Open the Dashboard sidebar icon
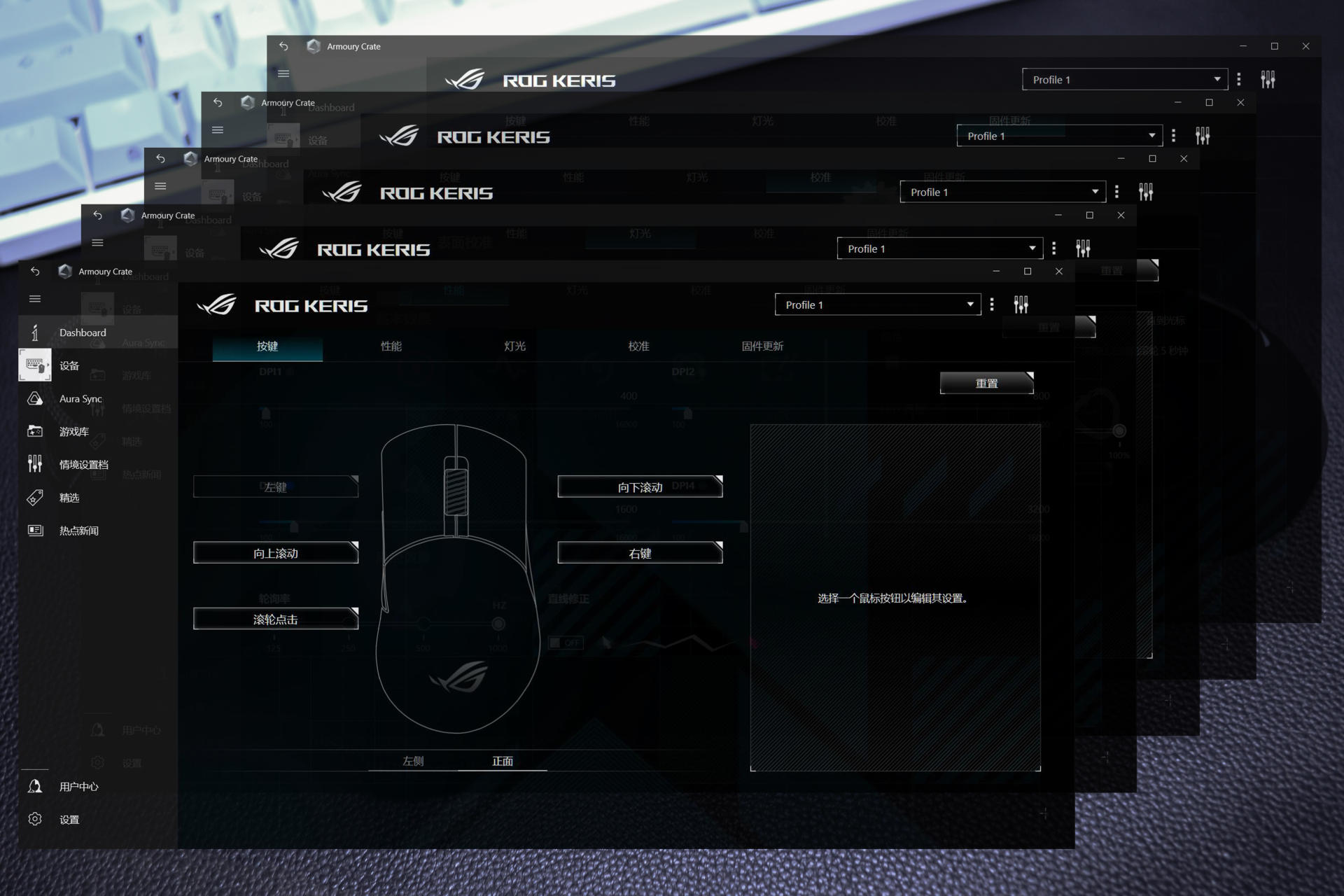Viewport: 1344px width, 896px height. (x=35, y=332)
